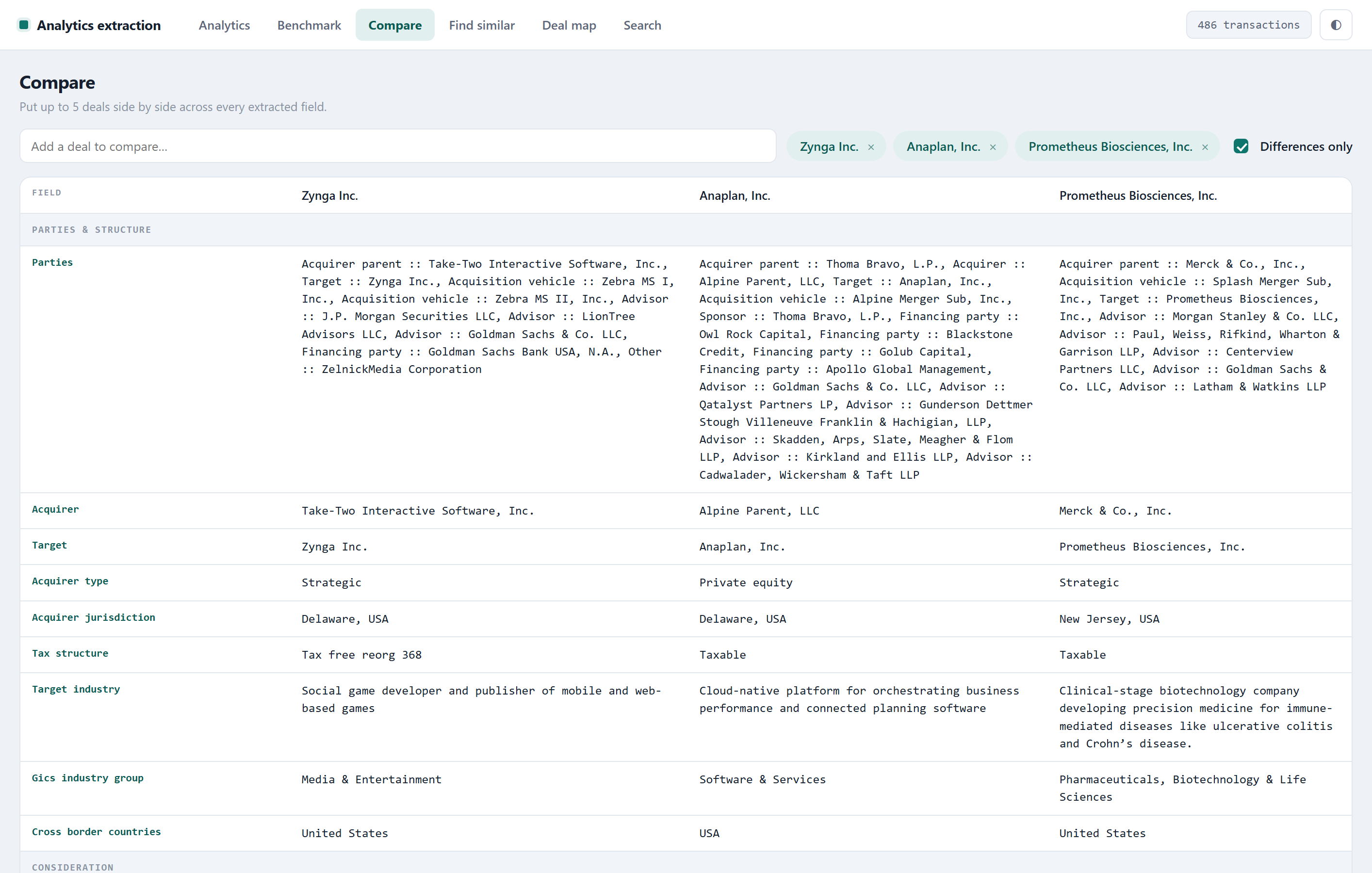
Task: Open the Analytics tab
Action: [x=224, y=25]
